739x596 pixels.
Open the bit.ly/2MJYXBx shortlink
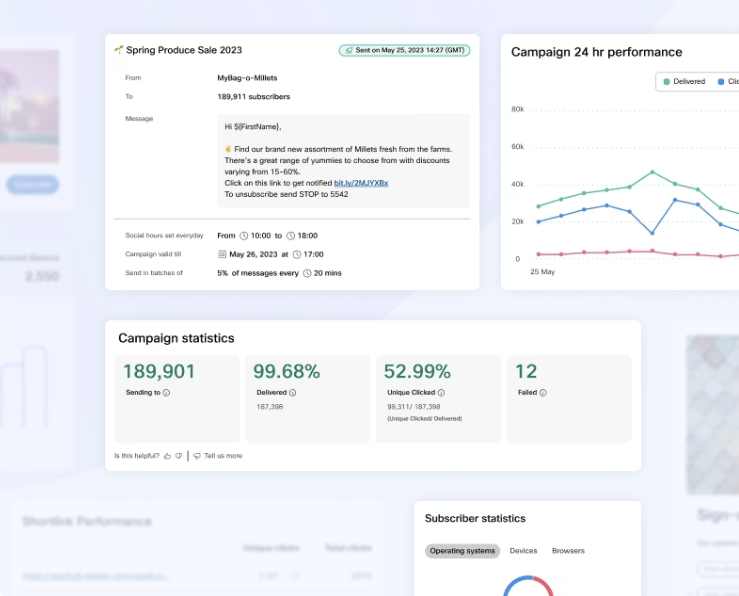(x=360, y=183)
